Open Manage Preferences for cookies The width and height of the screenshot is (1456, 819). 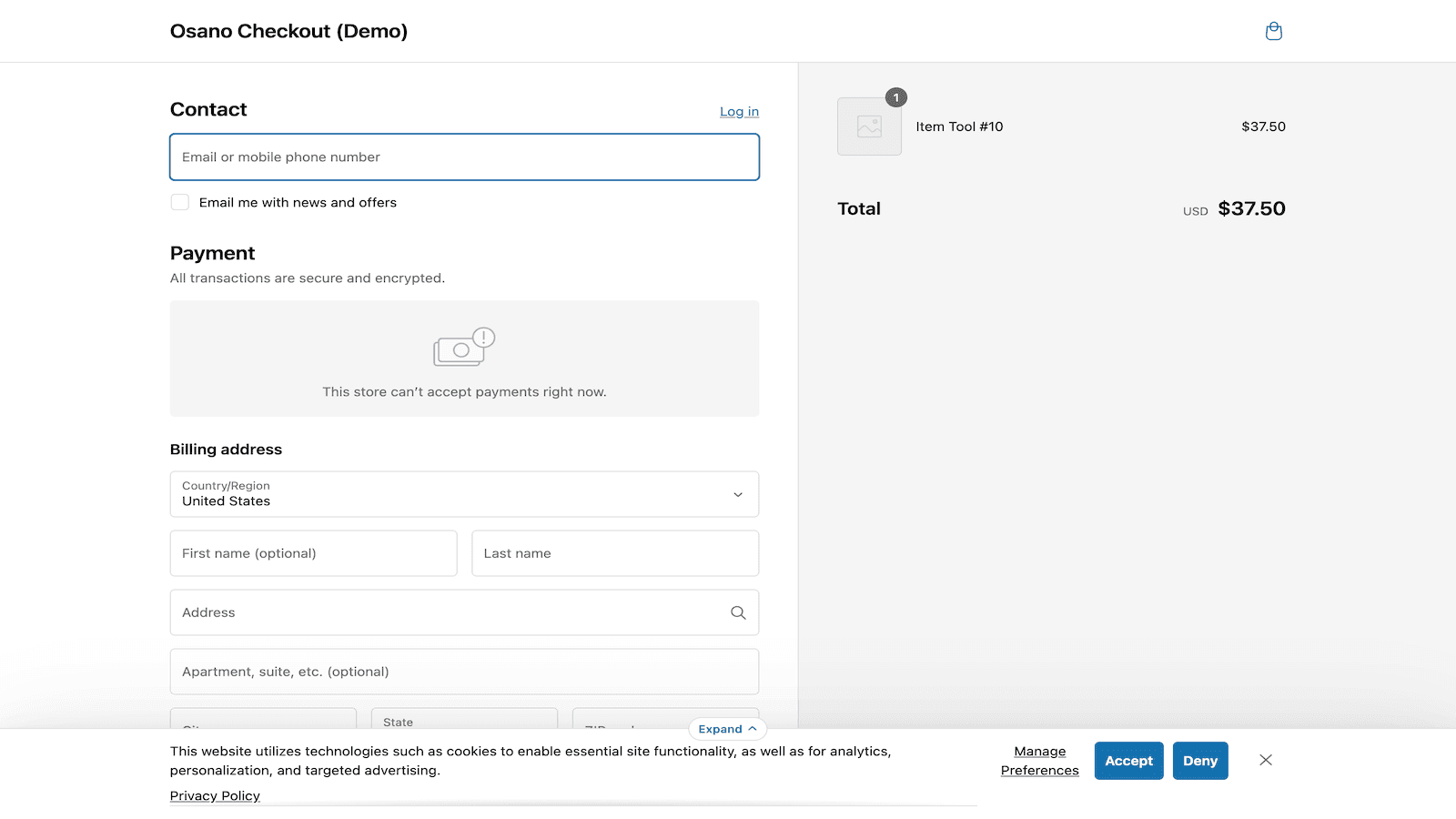[x=1039, y=761]
